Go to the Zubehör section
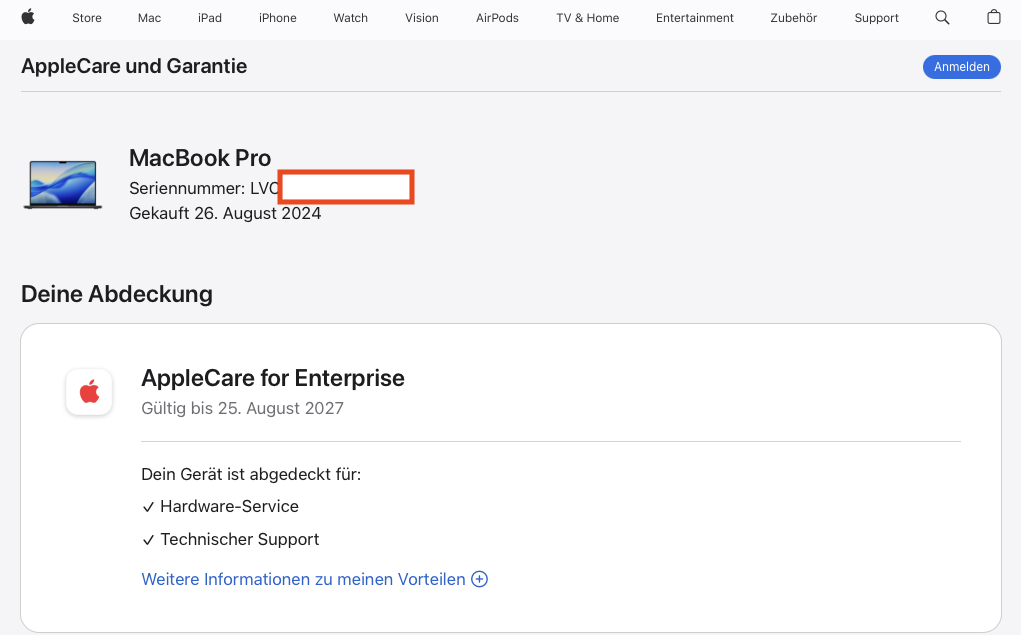The image size is (1021, 635). (x=794, y=18)
